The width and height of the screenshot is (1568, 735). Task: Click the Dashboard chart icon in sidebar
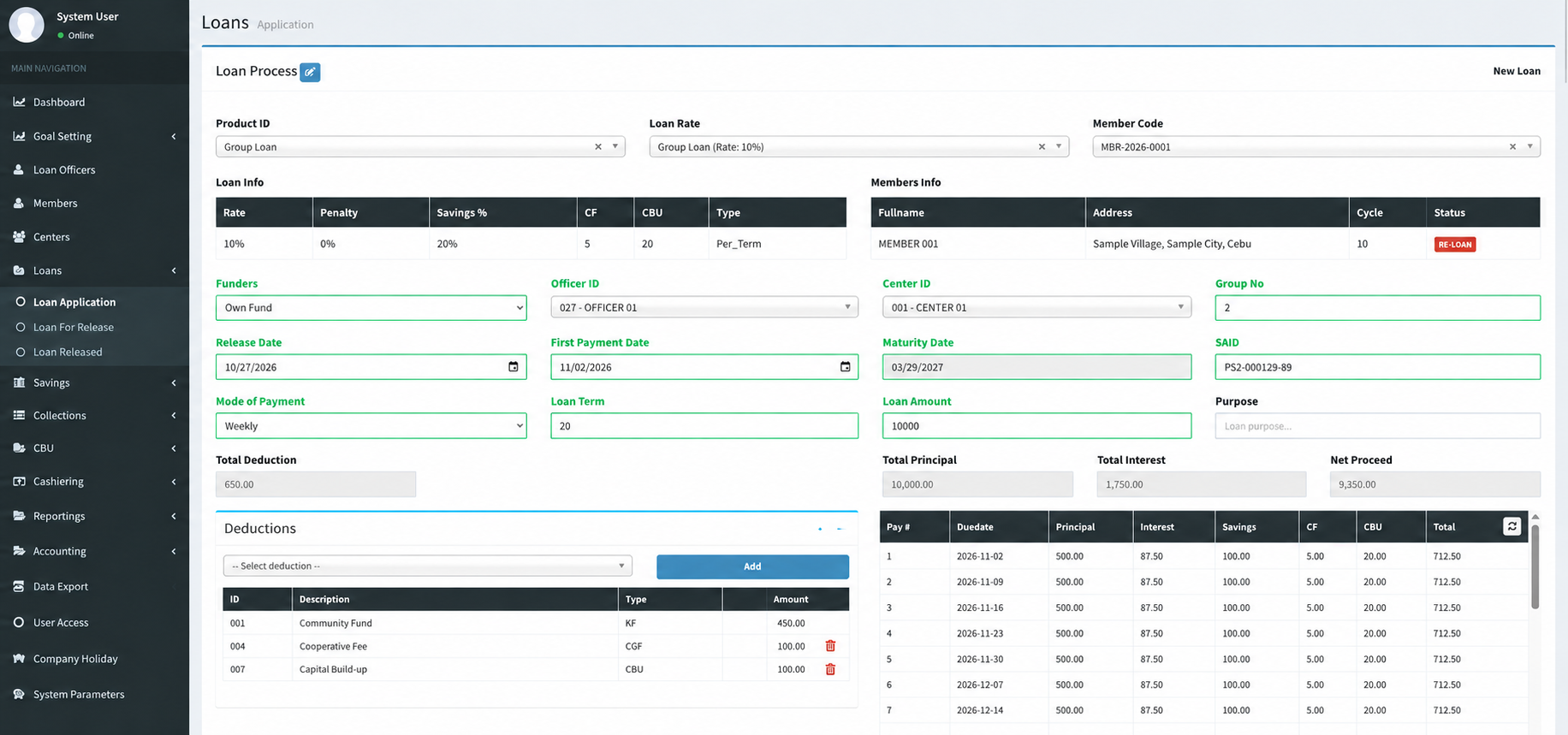pyautogui.click(x=19, y=102)
